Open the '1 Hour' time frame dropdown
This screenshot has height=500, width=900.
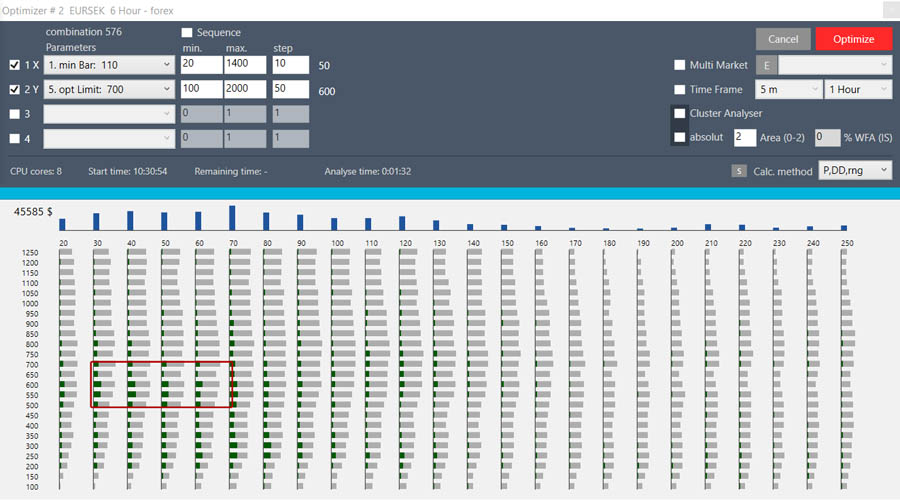tap(858, 89)
